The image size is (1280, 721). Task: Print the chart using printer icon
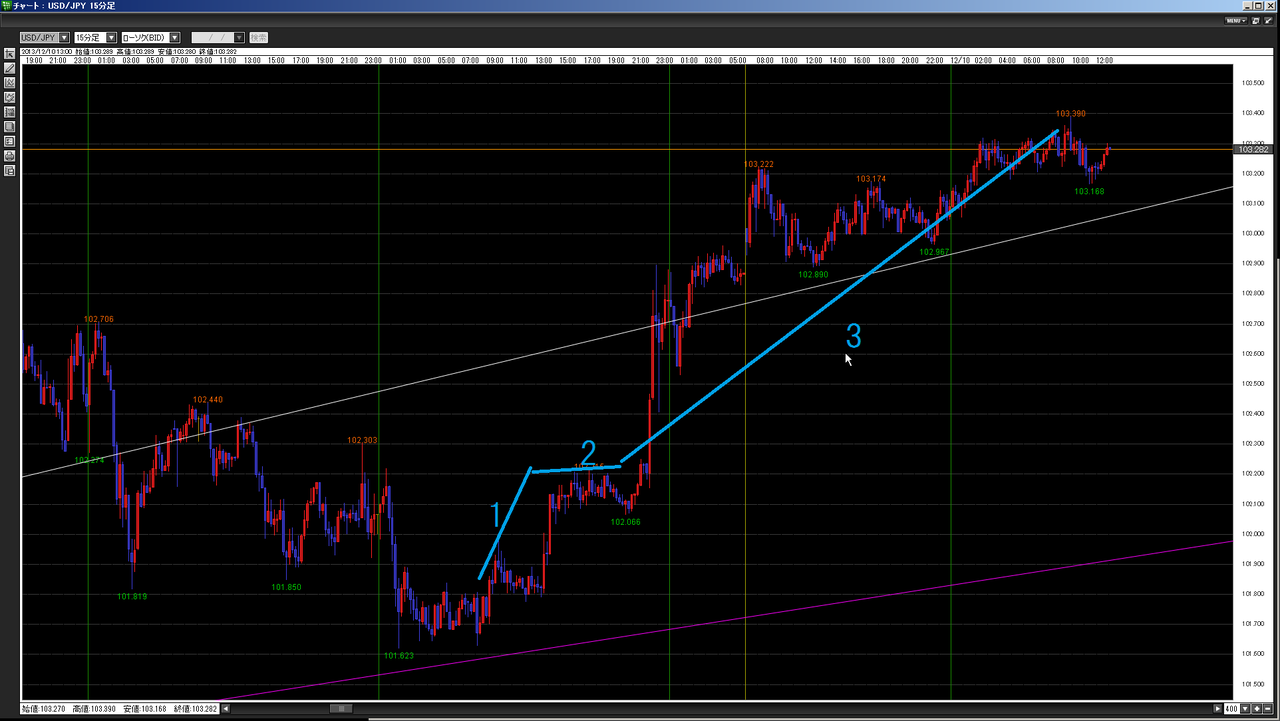[x=10, y=156]
